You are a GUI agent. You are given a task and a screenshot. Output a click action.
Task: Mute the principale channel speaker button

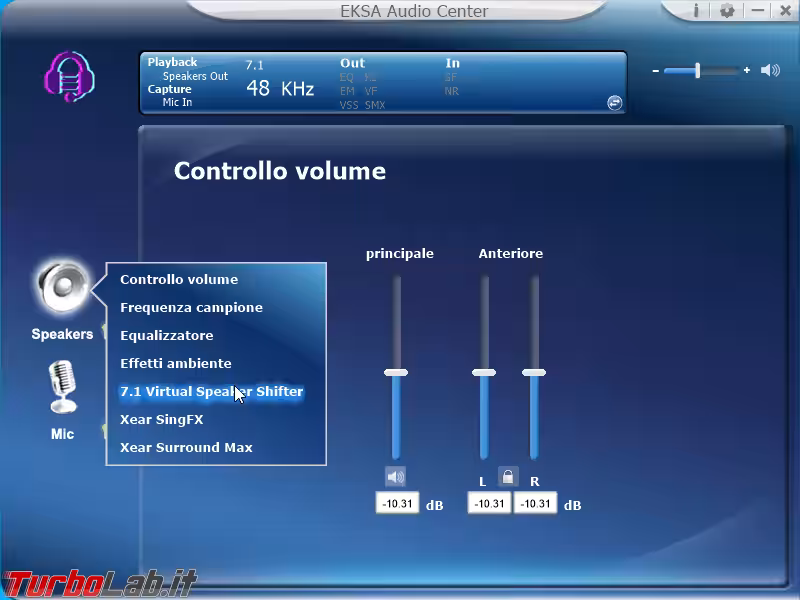tap(395, 477)
